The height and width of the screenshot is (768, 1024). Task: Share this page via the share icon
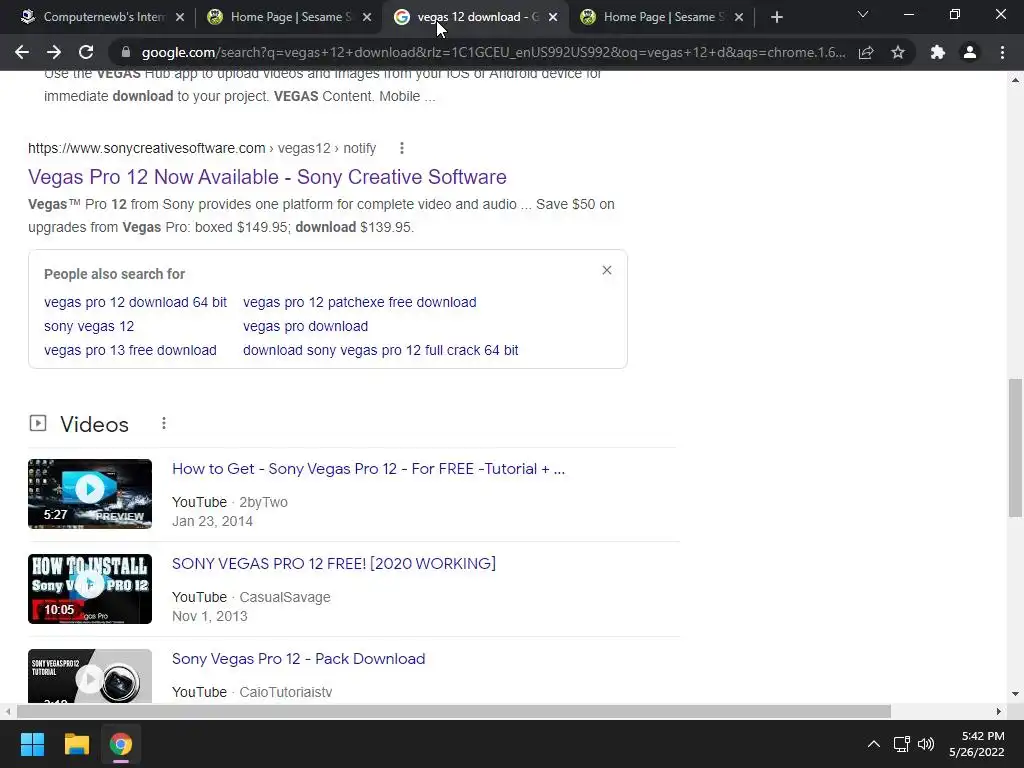(866, 52)
